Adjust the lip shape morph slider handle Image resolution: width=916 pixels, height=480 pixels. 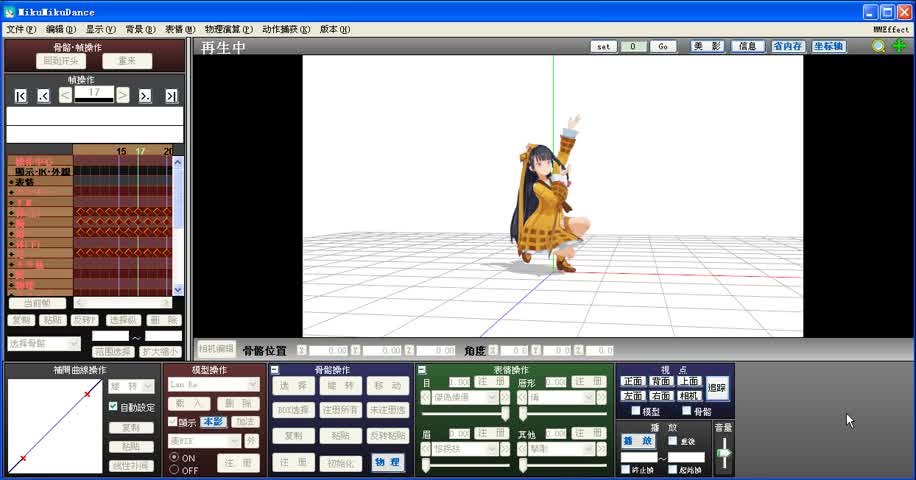(x=523, y=413)
